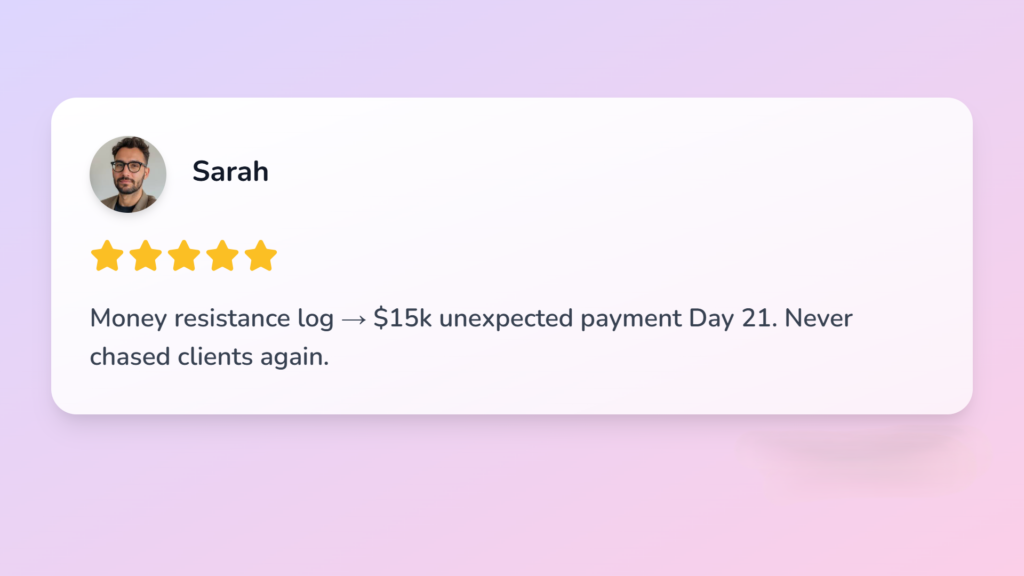Choose the fourth rating star
1024x576 pixels.
[222, 256]
